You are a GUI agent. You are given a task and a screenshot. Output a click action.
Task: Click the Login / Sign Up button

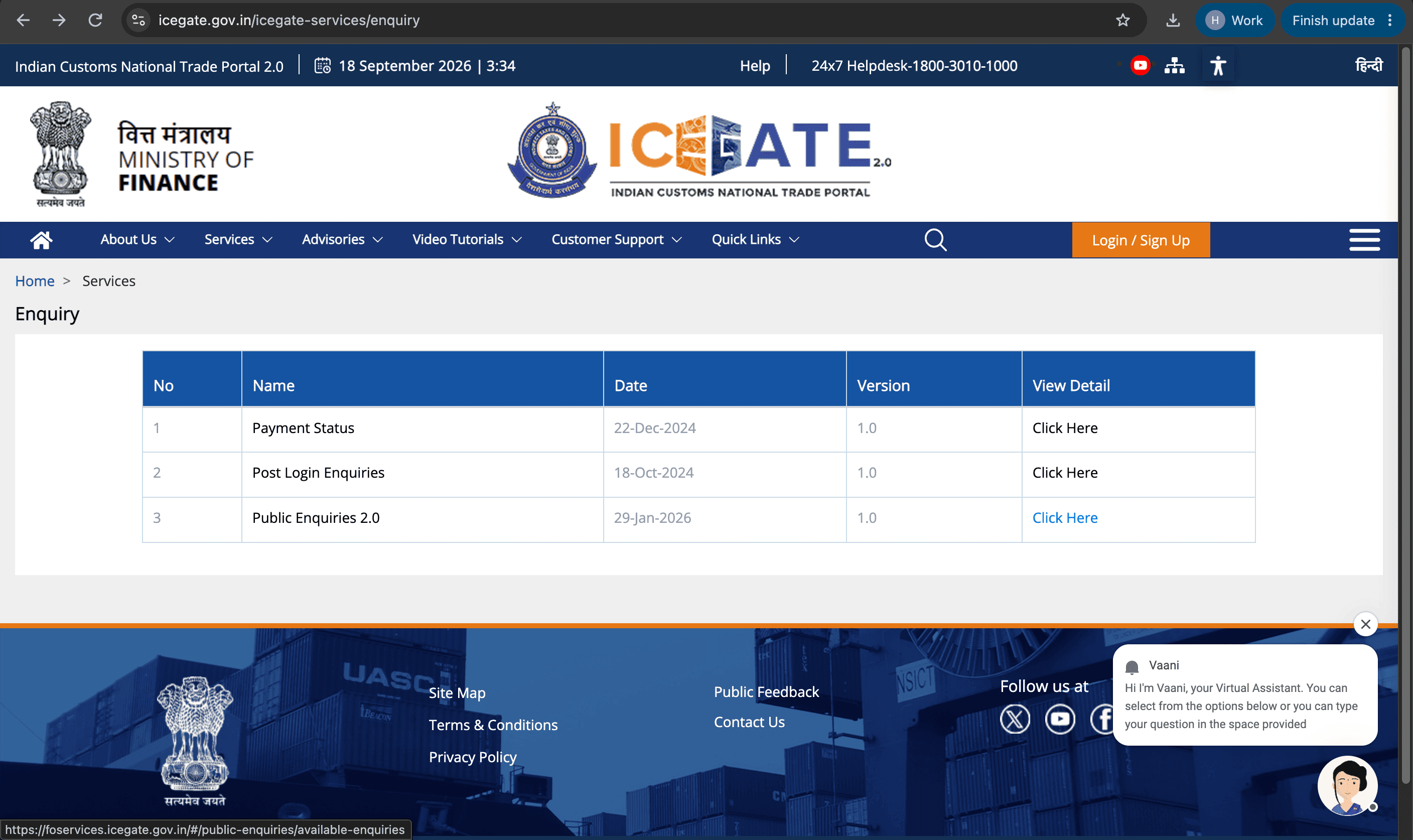pos(1141,240)
